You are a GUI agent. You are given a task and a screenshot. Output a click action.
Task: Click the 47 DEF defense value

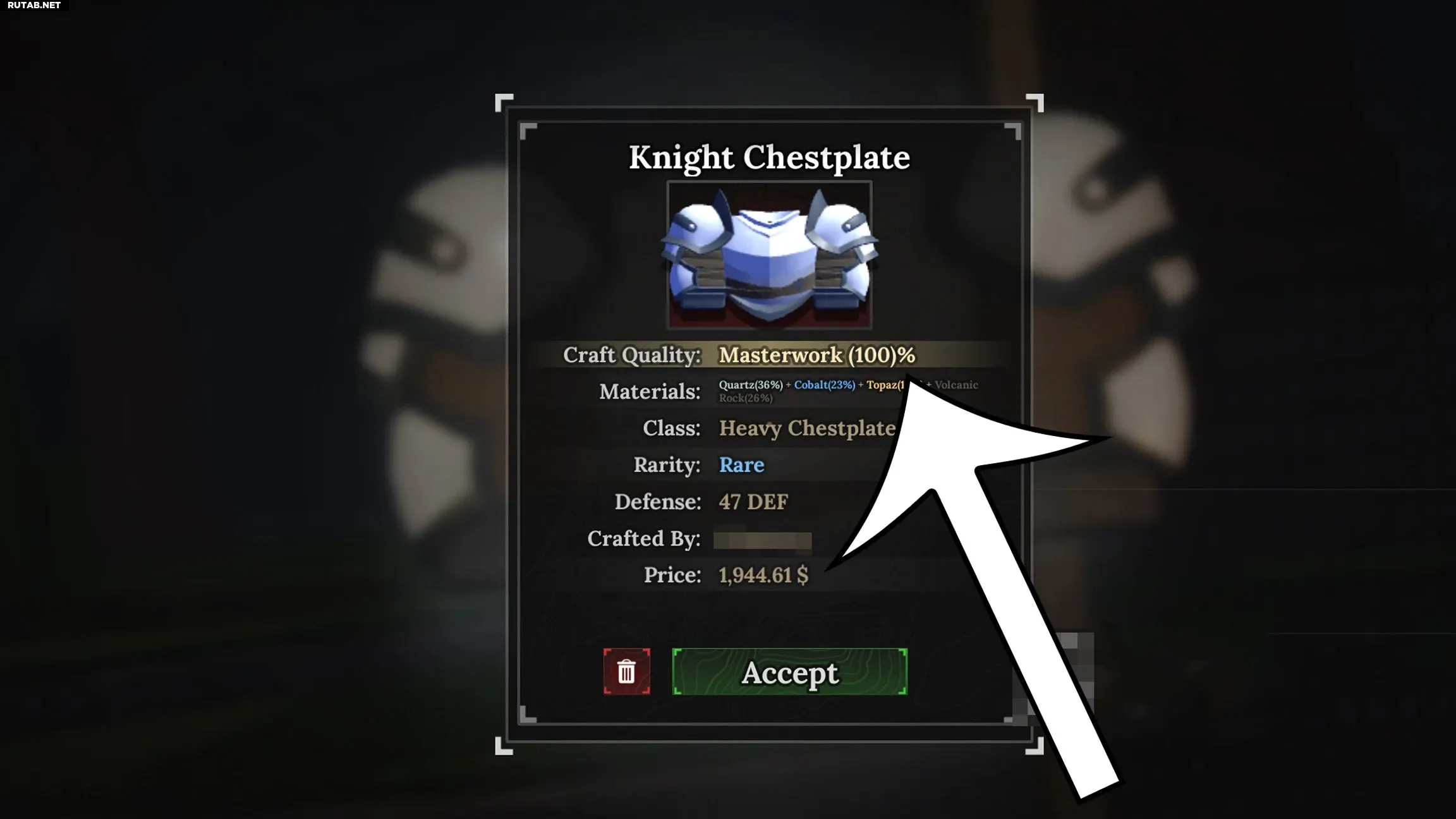pyautogui.click(x=753, y=502)
